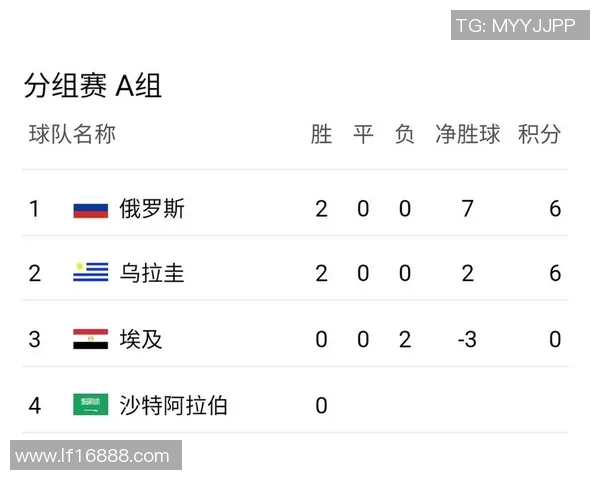Click the 胜 column header

[321, 134]
